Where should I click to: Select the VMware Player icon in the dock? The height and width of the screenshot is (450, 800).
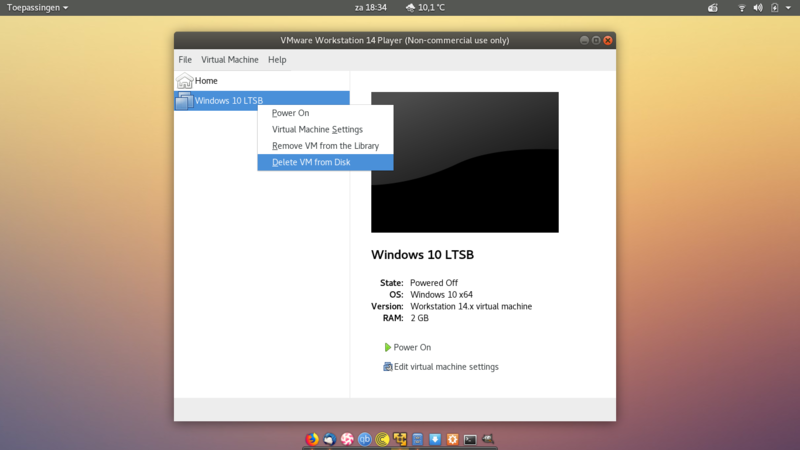(x=400, y=439)
